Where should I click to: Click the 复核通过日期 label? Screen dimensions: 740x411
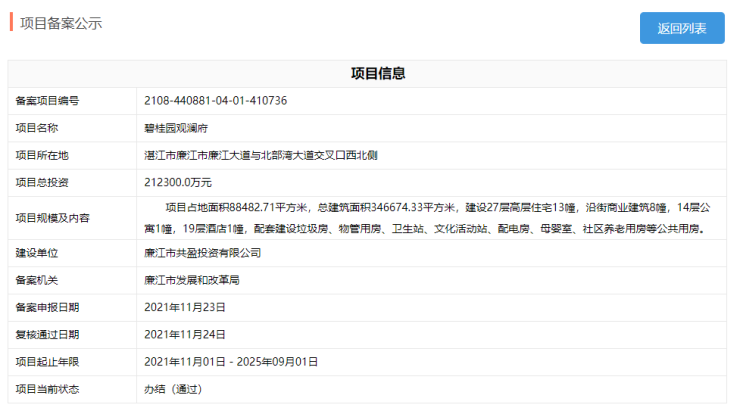(x=47, y=335)
